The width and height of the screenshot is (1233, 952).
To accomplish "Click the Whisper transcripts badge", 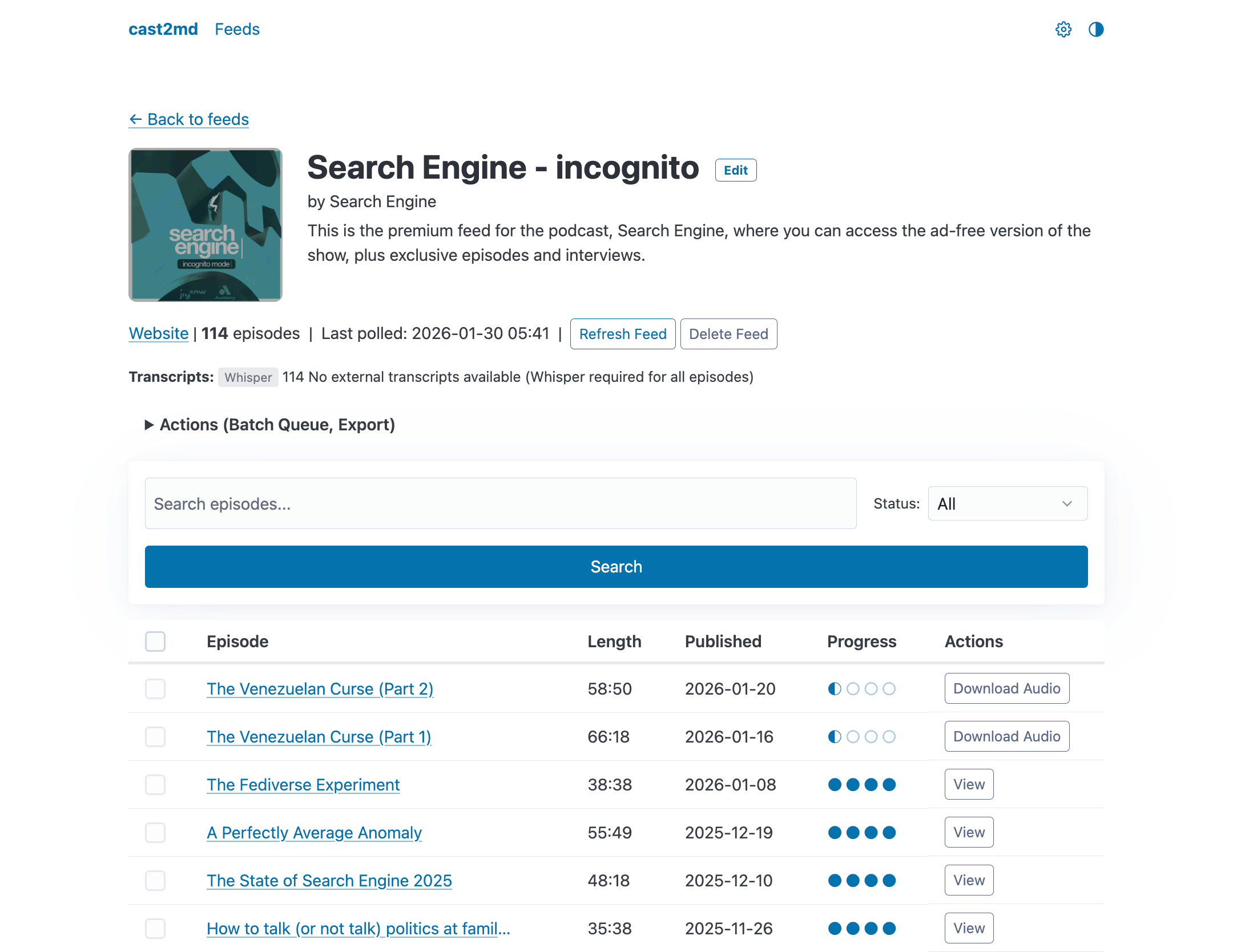I will (248, 377).
